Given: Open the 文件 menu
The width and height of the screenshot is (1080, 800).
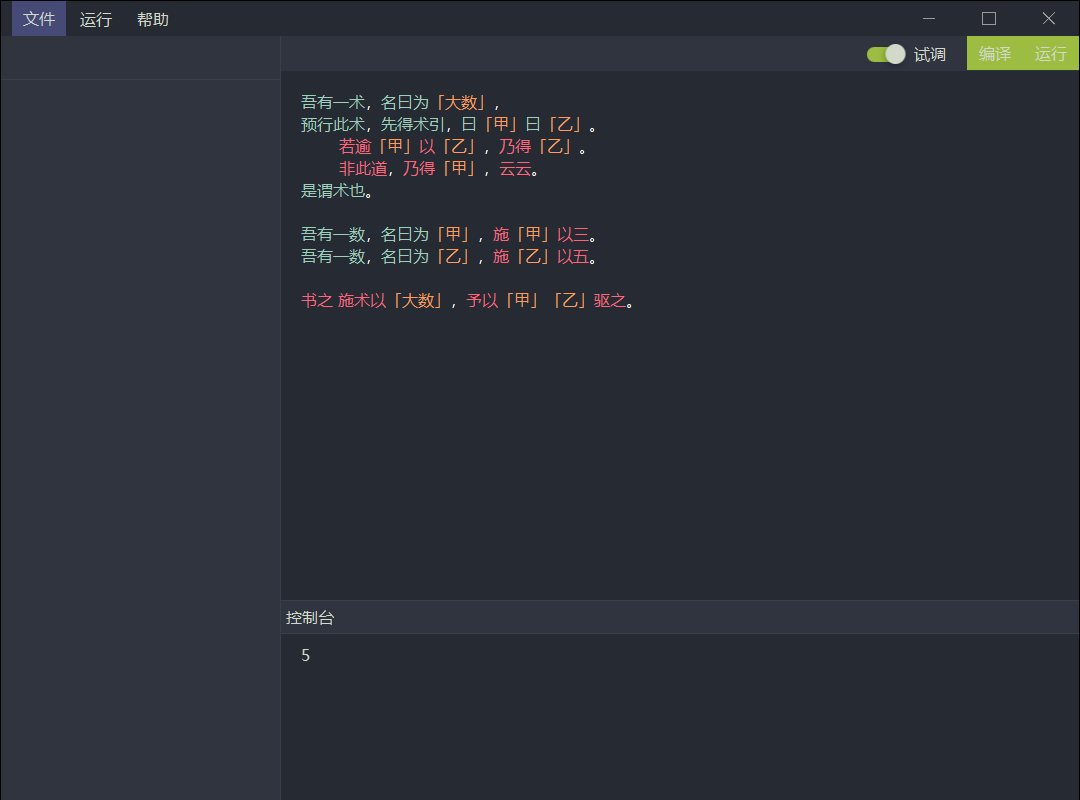Looking at the screenshot, I should (39, 19).
